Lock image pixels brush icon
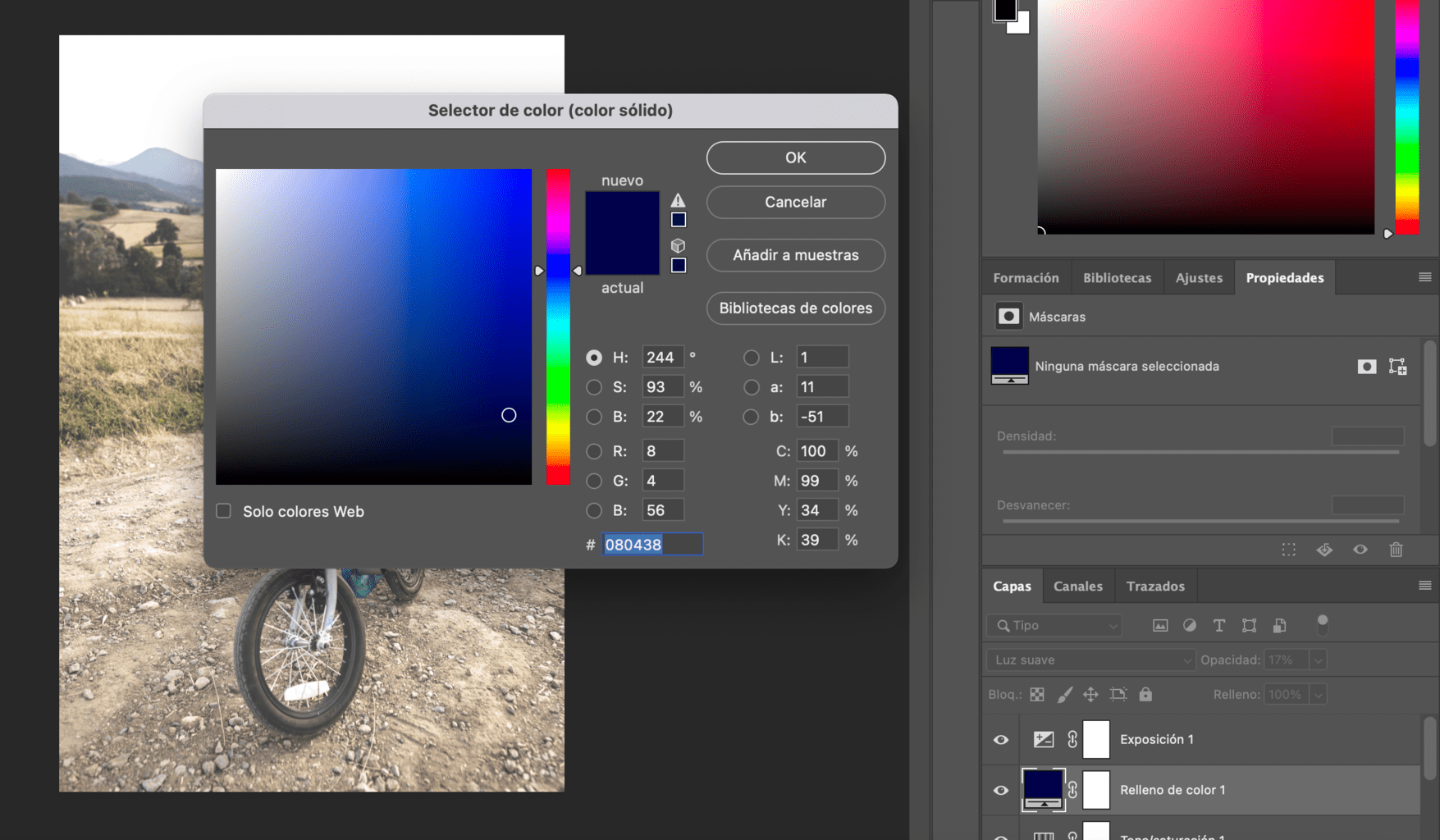This screenshot has width=1440, height=840. pyautogui.click(x=1064, y=695)
